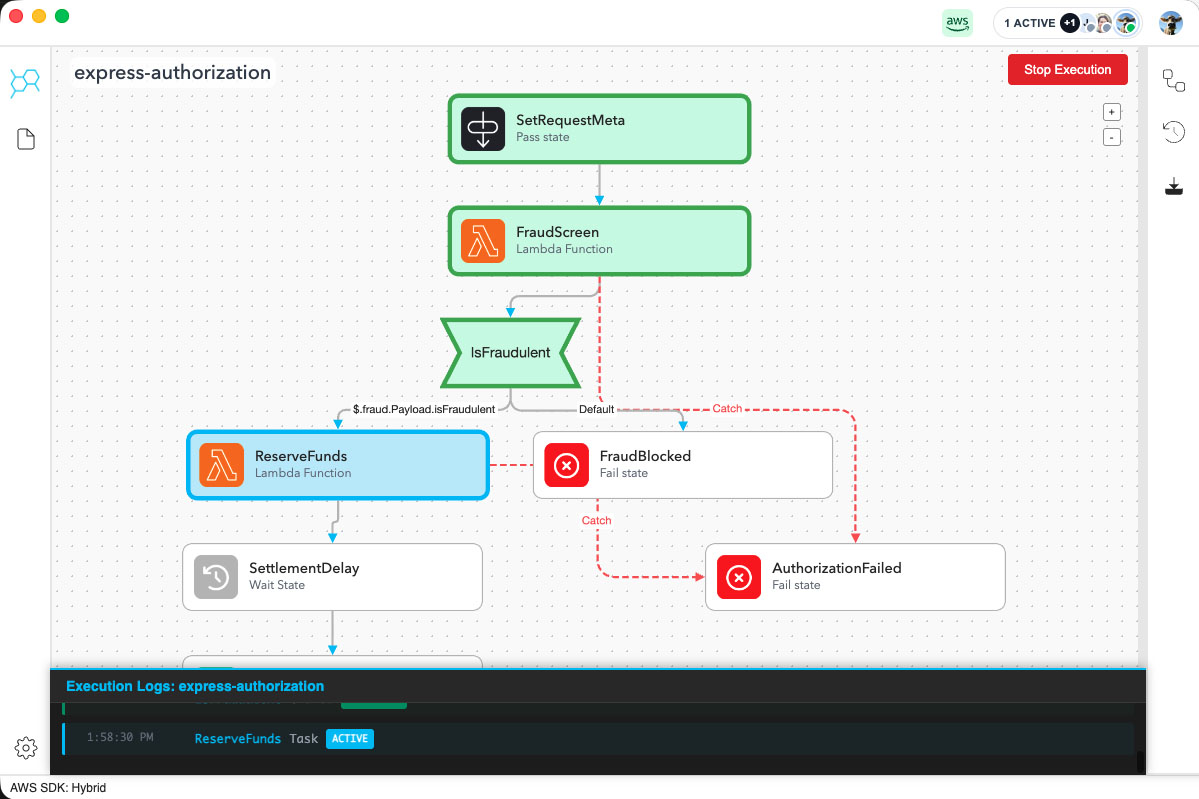Click ReserveFunds link in execution log
The width and height of the screenshot is (1199, 799).
pos(238,739)
